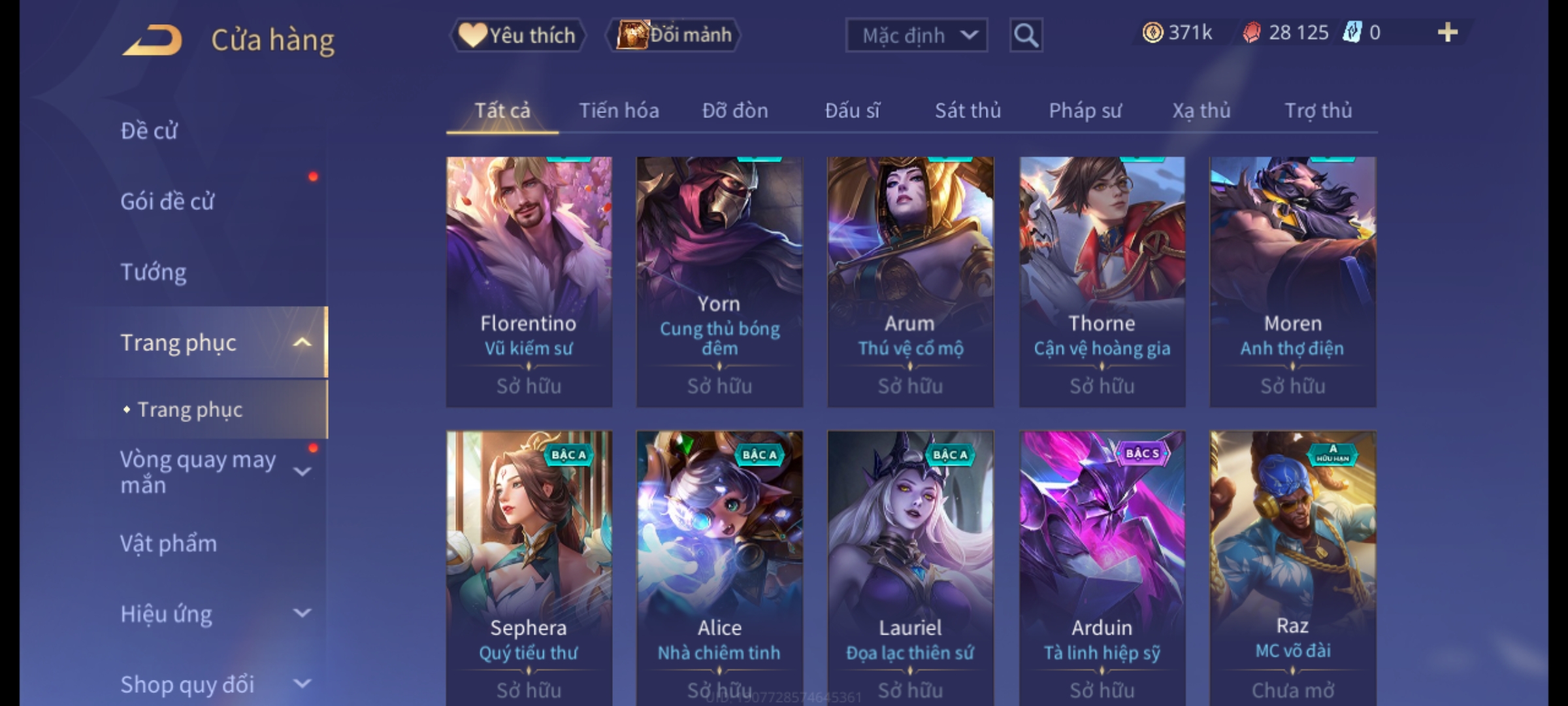The width and height of the screenshot is (1568, 706).
Task: Open the Mặc định sort dropdown
Action: click(x=916, y=35)
